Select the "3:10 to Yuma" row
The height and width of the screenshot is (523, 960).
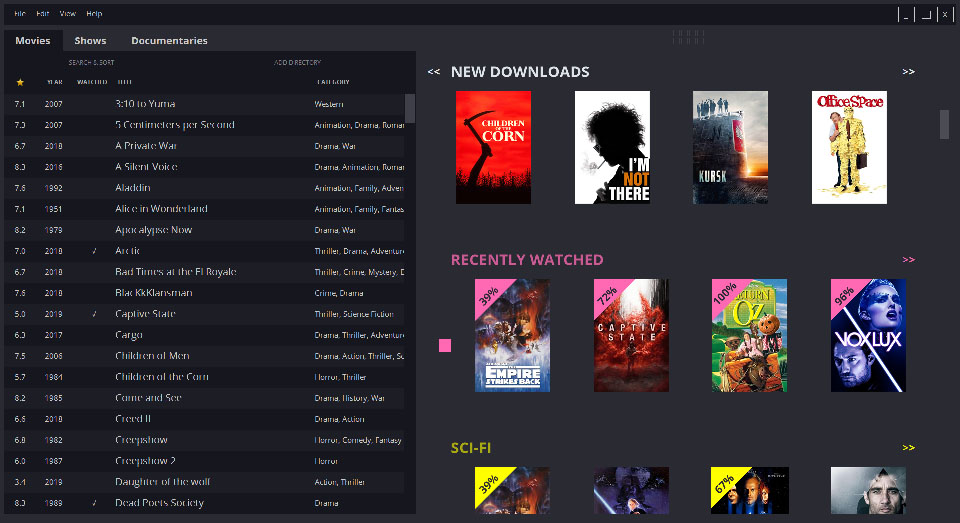[x=204, y=104]
